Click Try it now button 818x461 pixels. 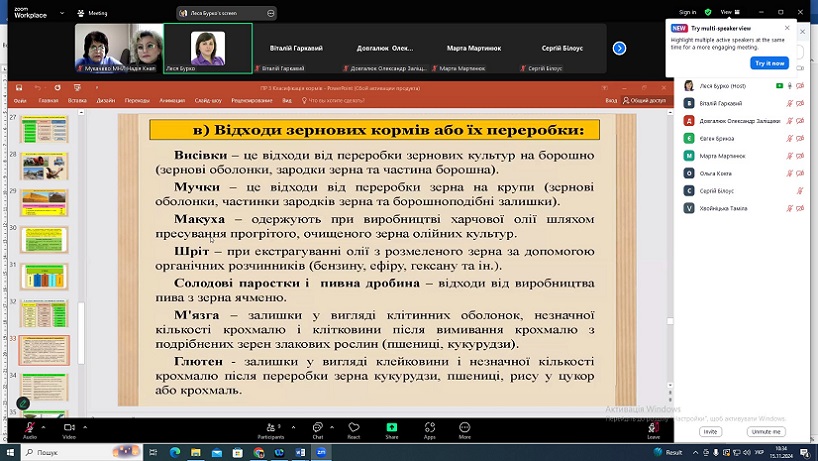pyautogui.click(x=769, y=63)
